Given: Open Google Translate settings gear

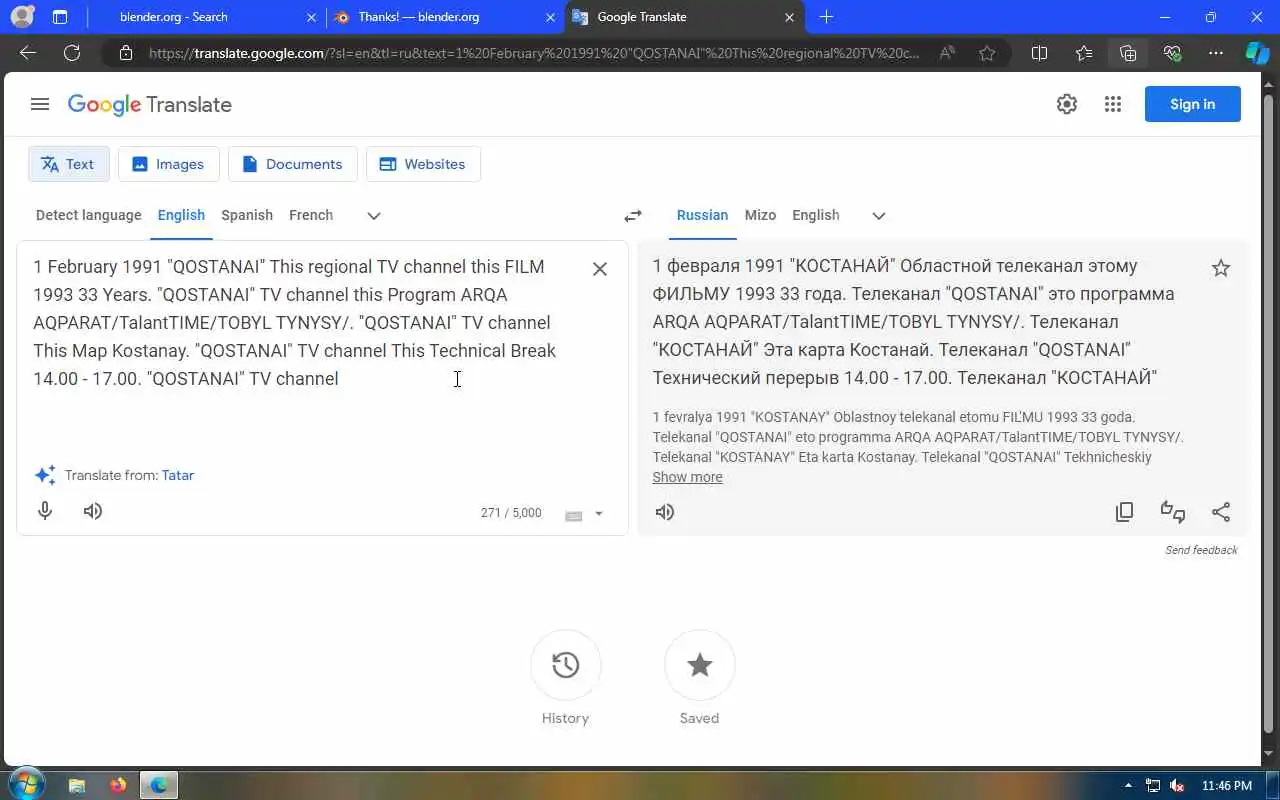Looking at the screenshot, I should 1067,104.
